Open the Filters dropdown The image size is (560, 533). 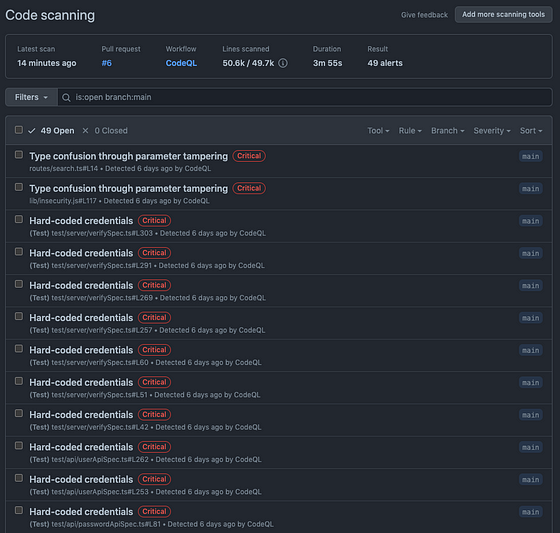click(31, 97)
